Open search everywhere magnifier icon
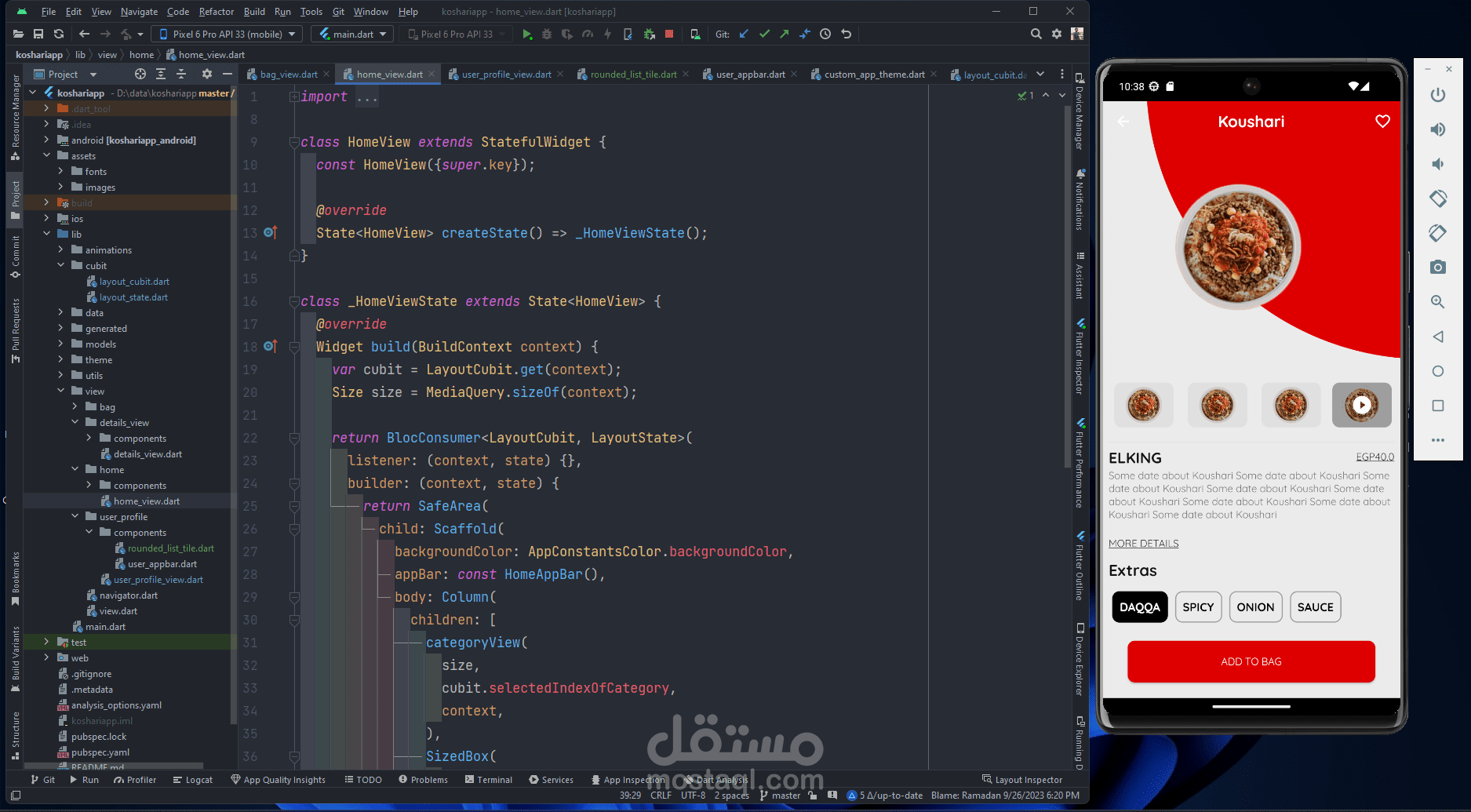Screen dimensions: 1471x812 point(1036,34)
